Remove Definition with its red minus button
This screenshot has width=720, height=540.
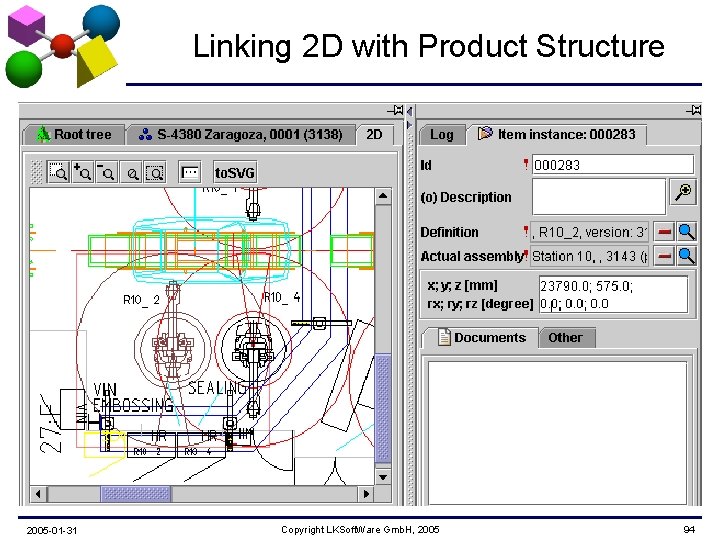(664, 232)
